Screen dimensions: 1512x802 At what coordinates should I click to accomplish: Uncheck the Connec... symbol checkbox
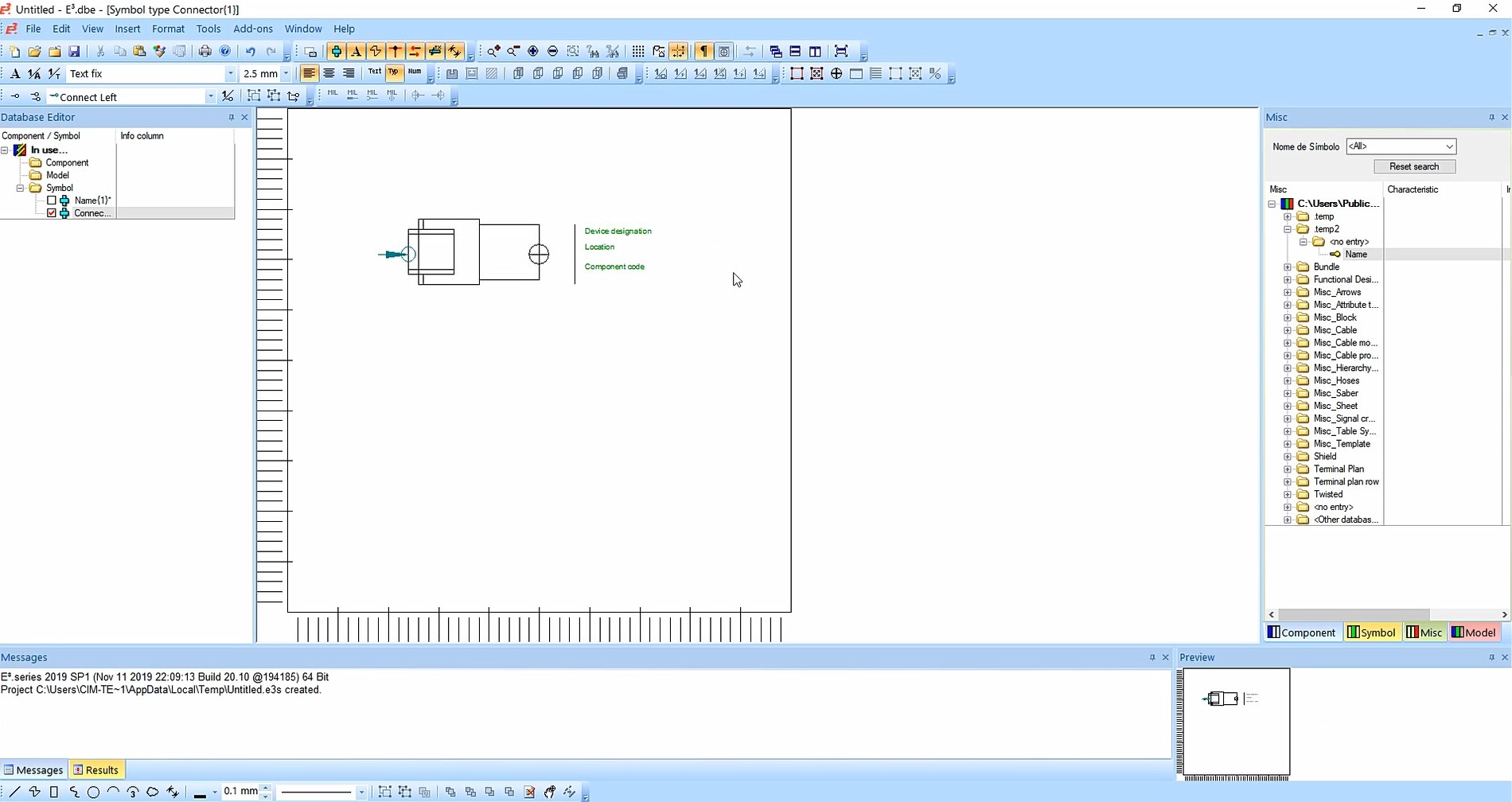(x=52, y=213)
